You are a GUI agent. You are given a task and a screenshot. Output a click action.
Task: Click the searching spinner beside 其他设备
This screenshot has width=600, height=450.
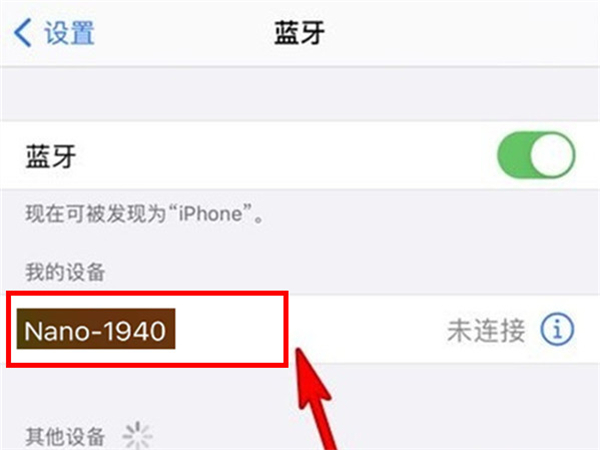click(x=137, y=435)
